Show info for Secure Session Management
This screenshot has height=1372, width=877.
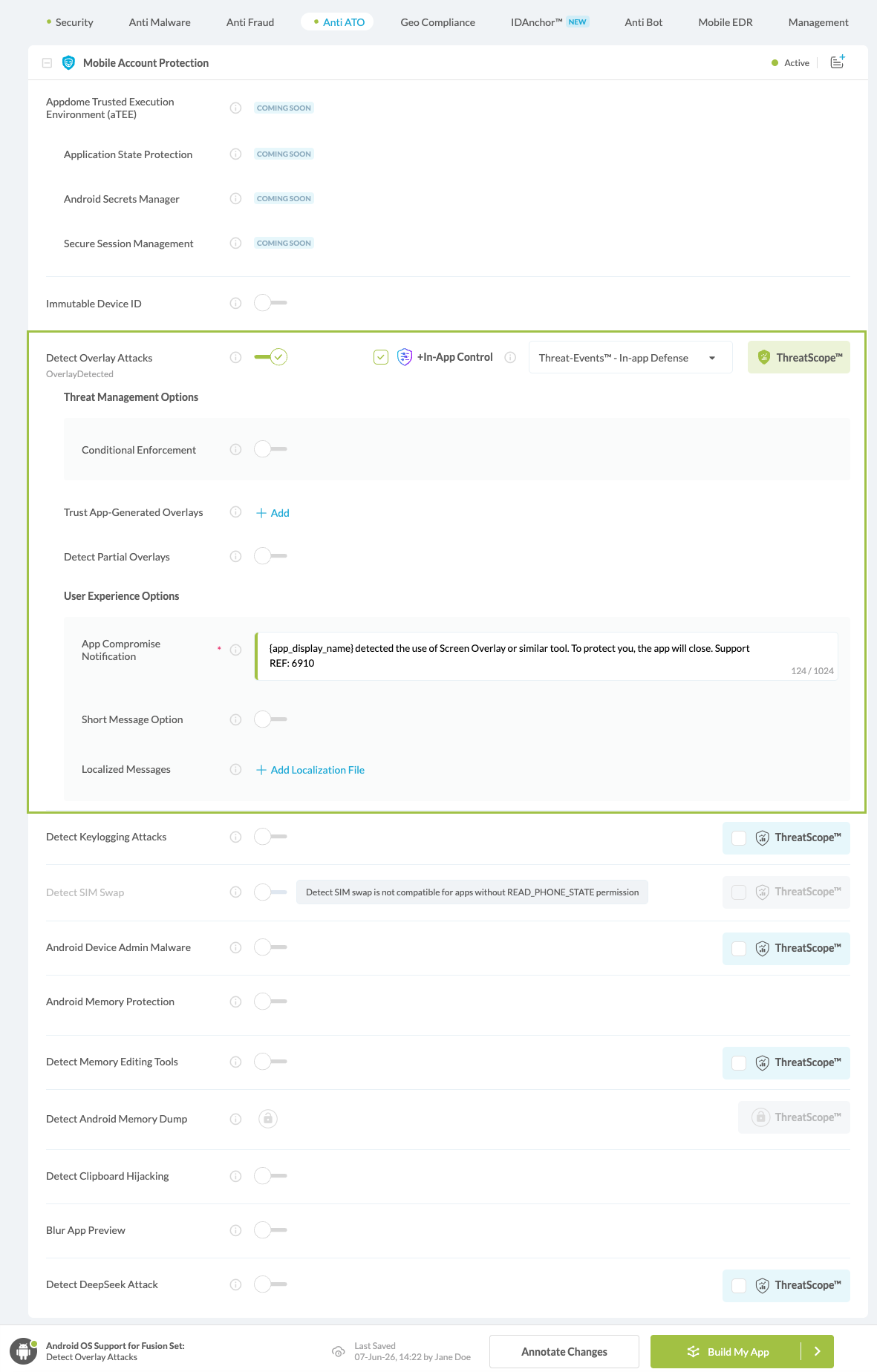coord(235,244)
